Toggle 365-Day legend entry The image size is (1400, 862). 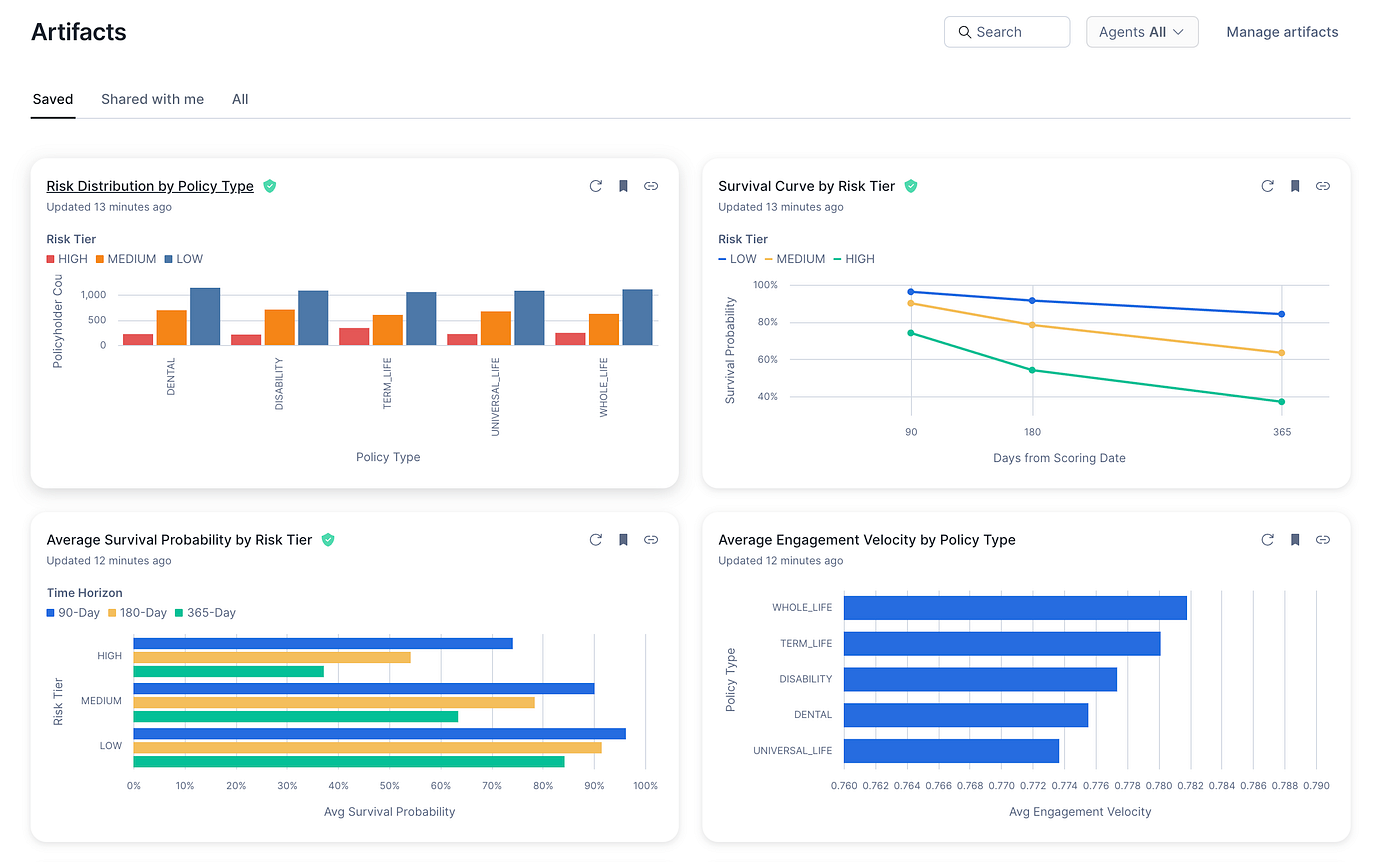[205, 613]
